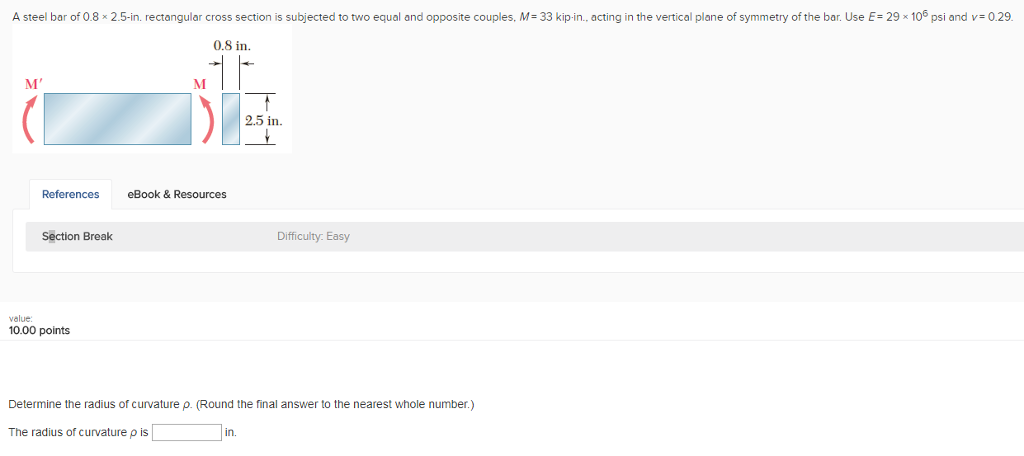Click 'The radius of curvature ρ is' label
Viewport: 1024px width, 456px height.
[78, 432]
